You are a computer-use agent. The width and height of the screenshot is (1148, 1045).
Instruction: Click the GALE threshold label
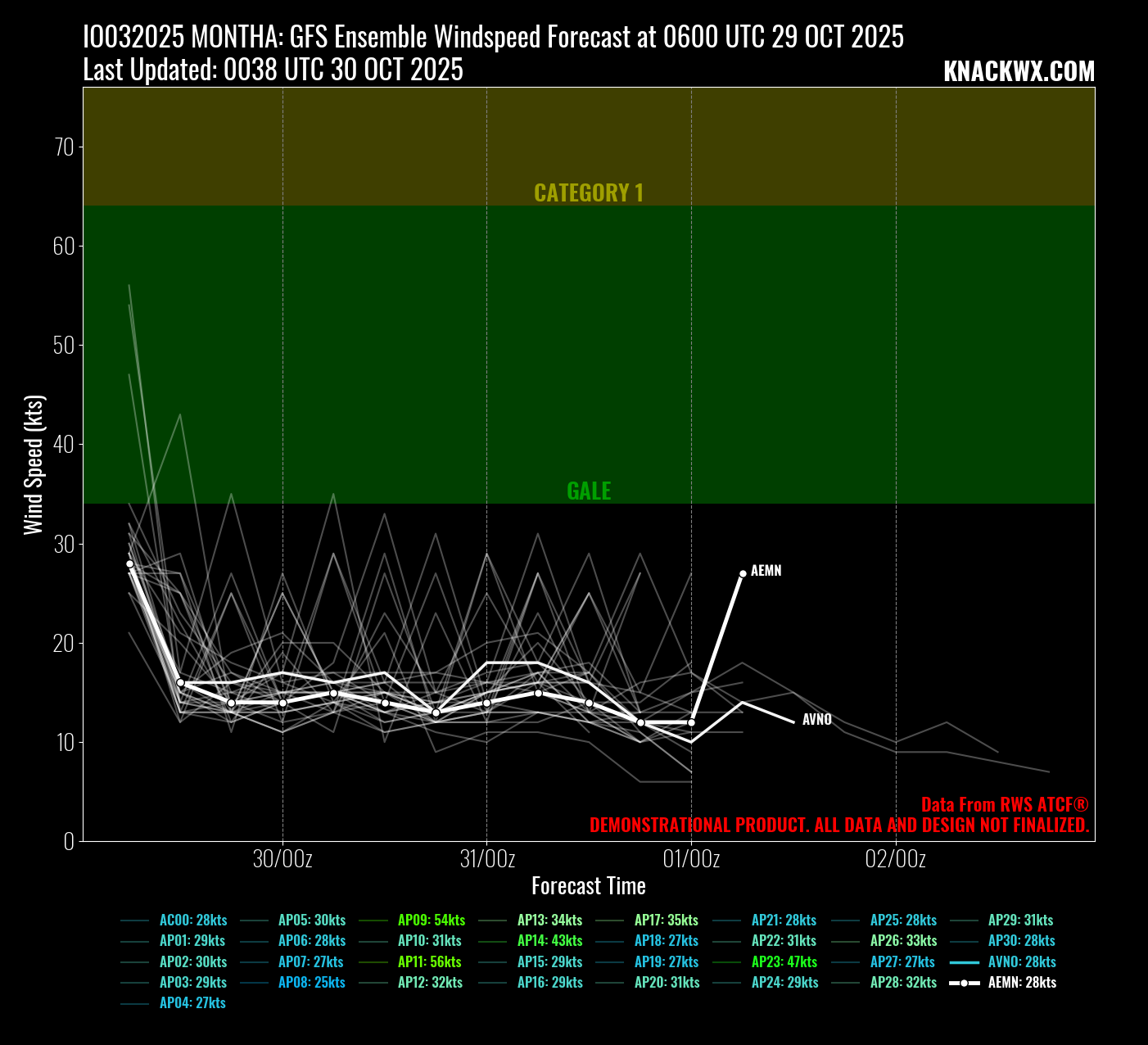[x=589, y=491]
